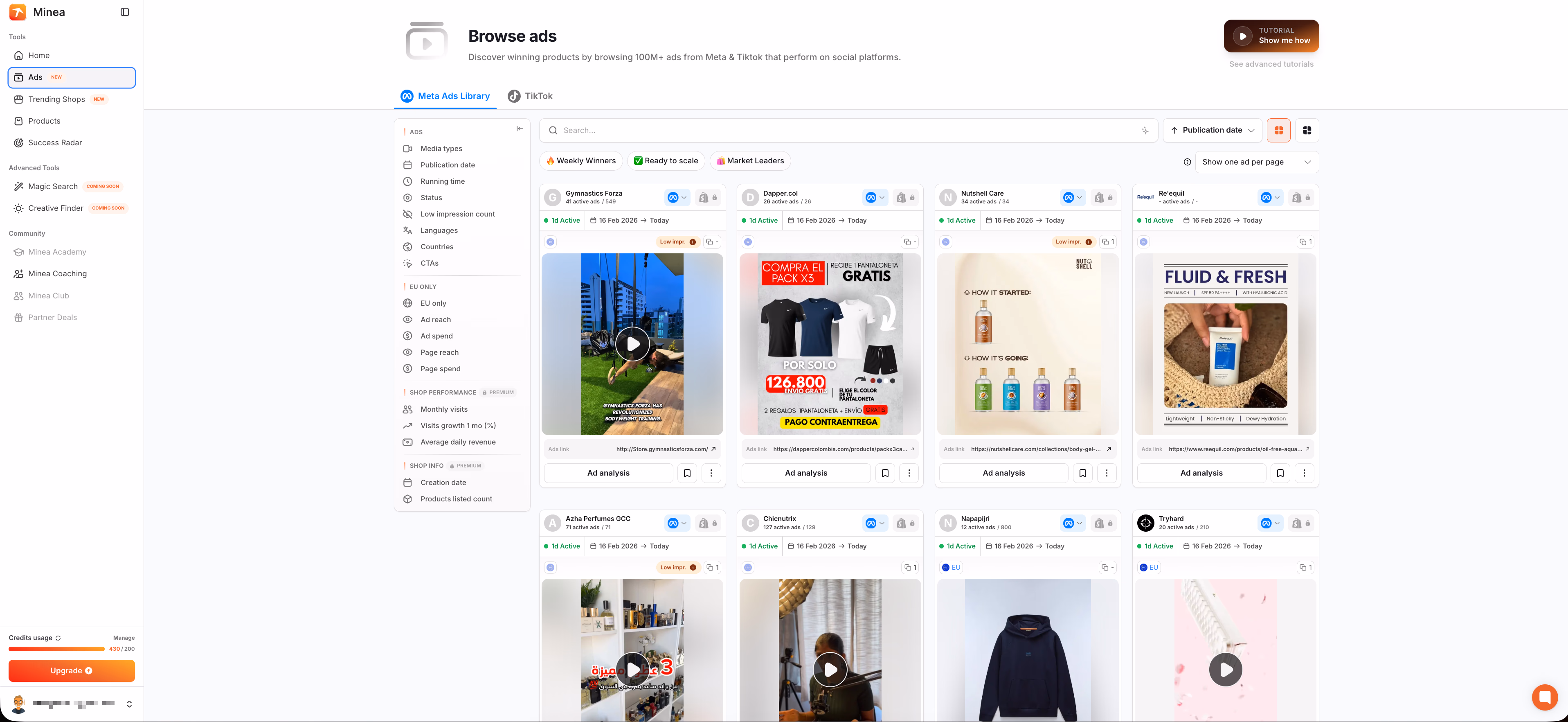Select Success Radar from the sidebar
Screen dimensions: 1568x722
click(54, 142)
